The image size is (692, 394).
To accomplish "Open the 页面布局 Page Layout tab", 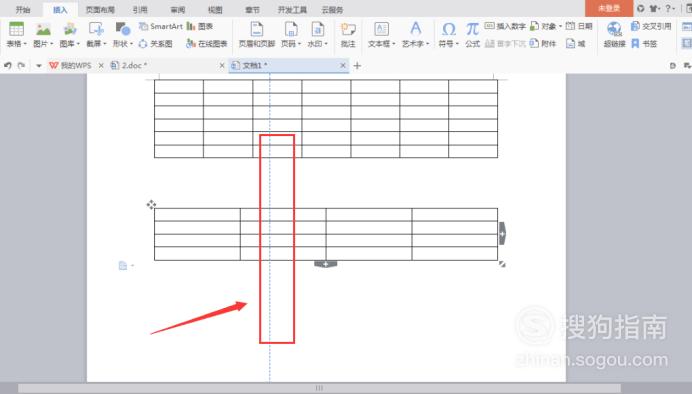I will 100,9.
